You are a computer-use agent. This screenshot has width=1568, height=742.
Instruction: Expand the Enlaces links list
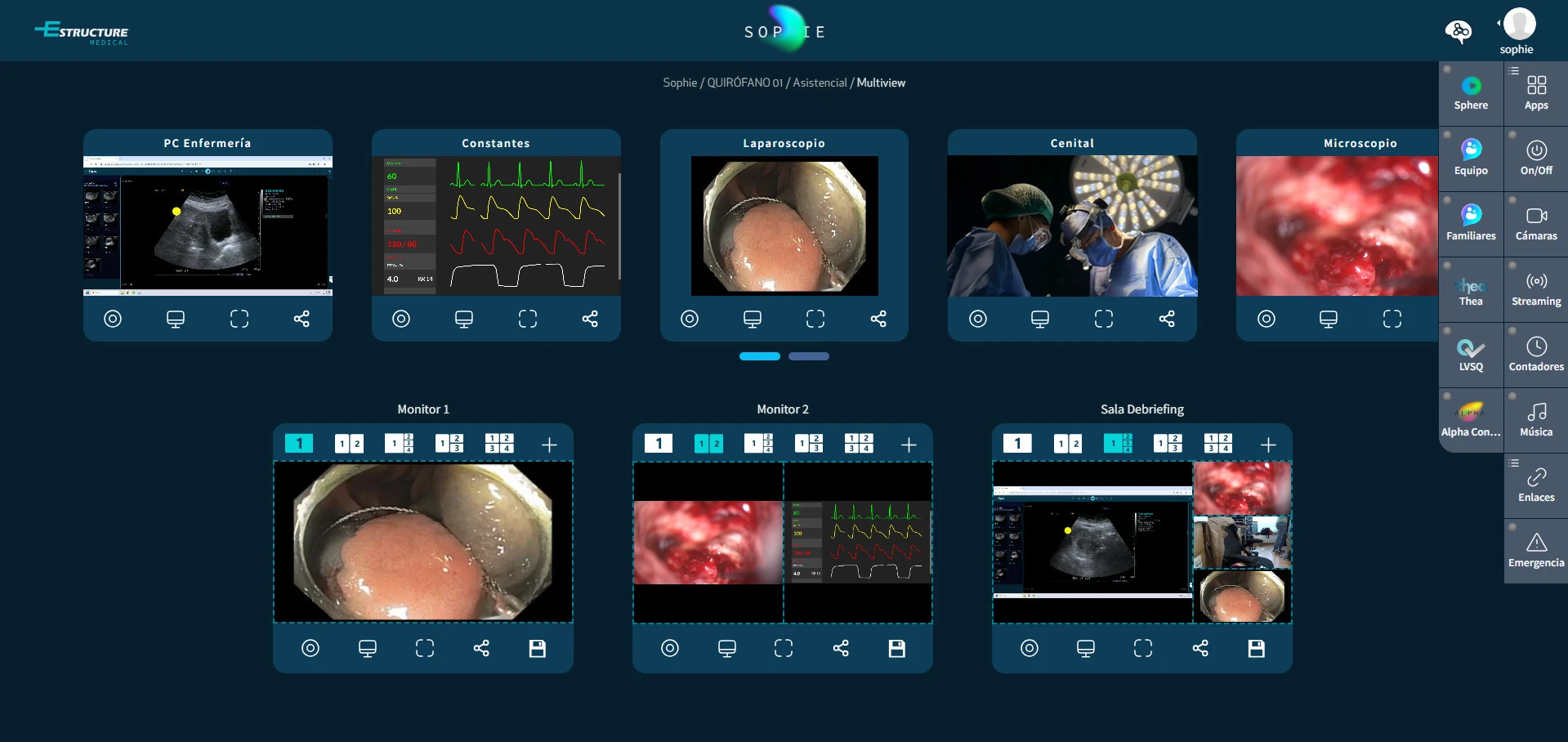pyautogui.click(x=1513, y=463)
